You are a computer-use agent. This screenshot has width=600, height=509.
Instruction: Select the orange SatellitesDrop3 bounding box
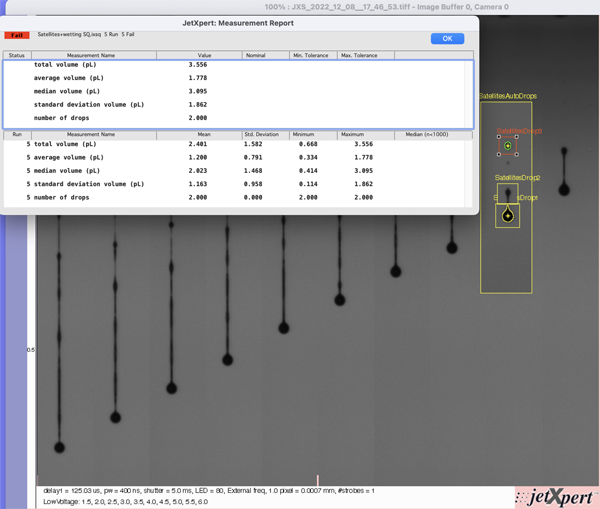[508, 145]
